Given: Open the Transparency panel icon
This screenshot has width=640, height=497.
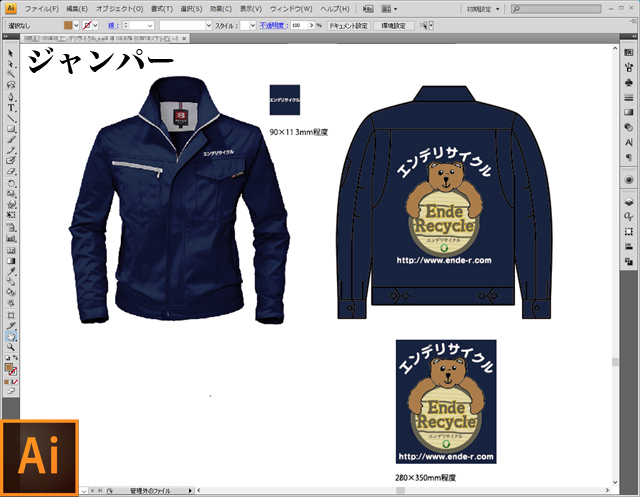Looking at the screenshot, I should click(629, 128).
